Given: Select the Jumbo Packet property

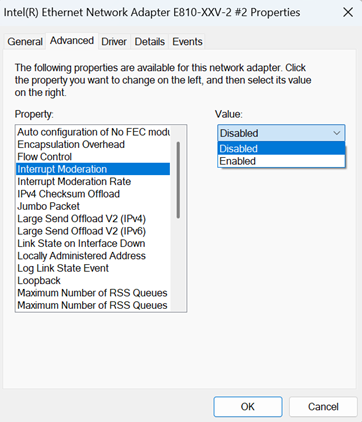Looking at the screenshot, I should (93, 206).
